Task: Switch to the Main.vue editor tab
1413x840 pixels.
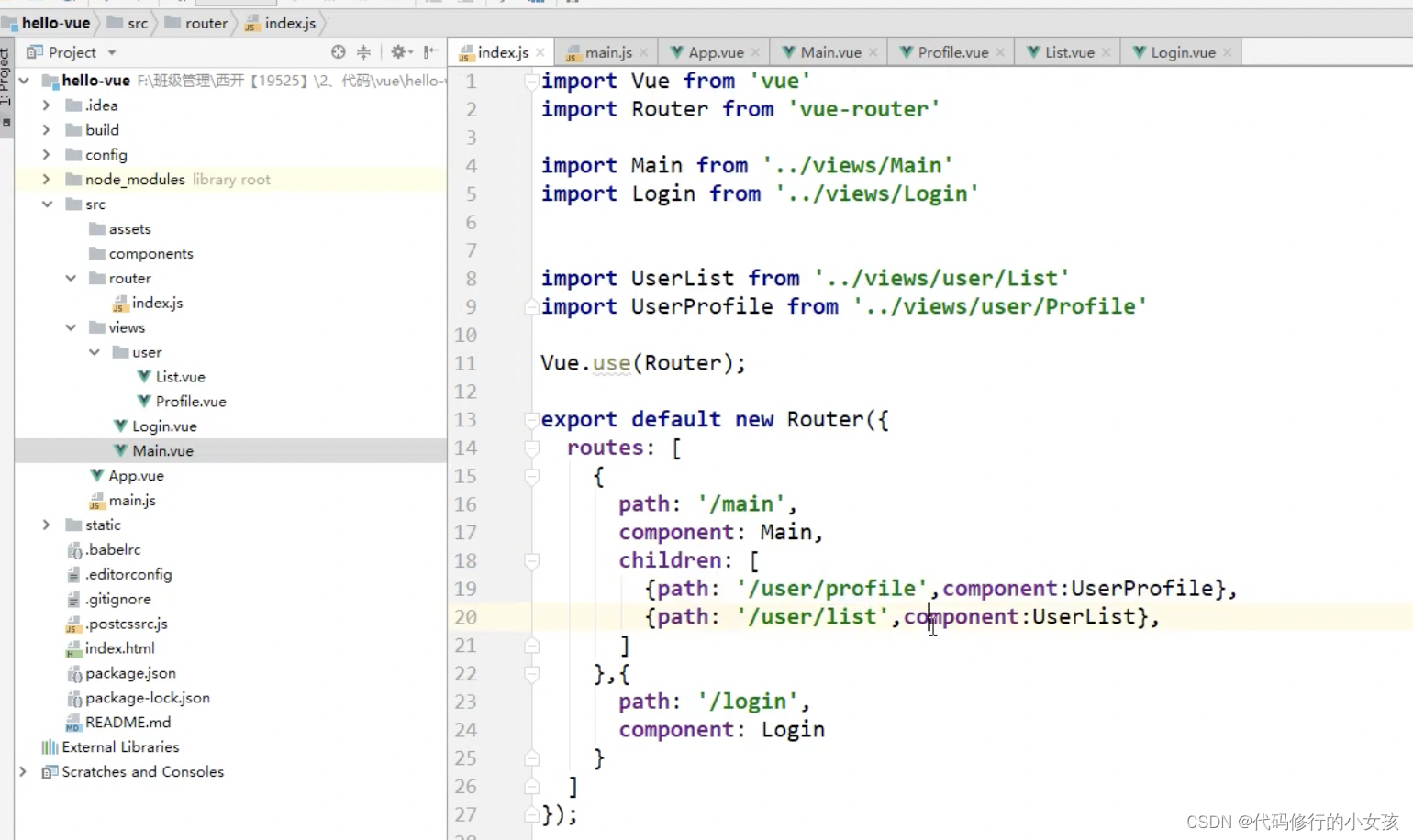Action: [x=830, y=52]
